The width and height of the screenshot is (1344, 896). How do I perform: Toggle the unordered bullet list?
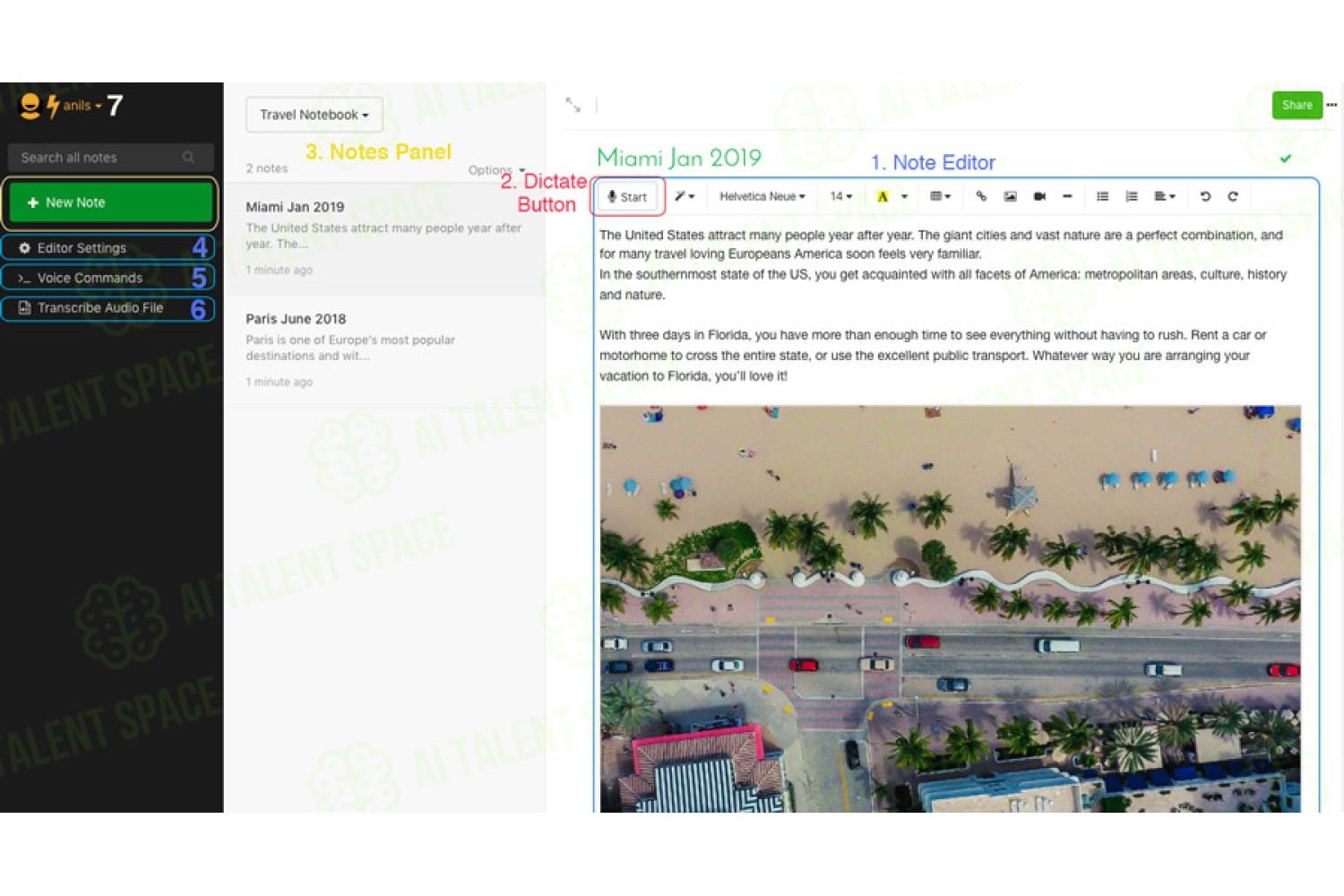[1102, 196]
